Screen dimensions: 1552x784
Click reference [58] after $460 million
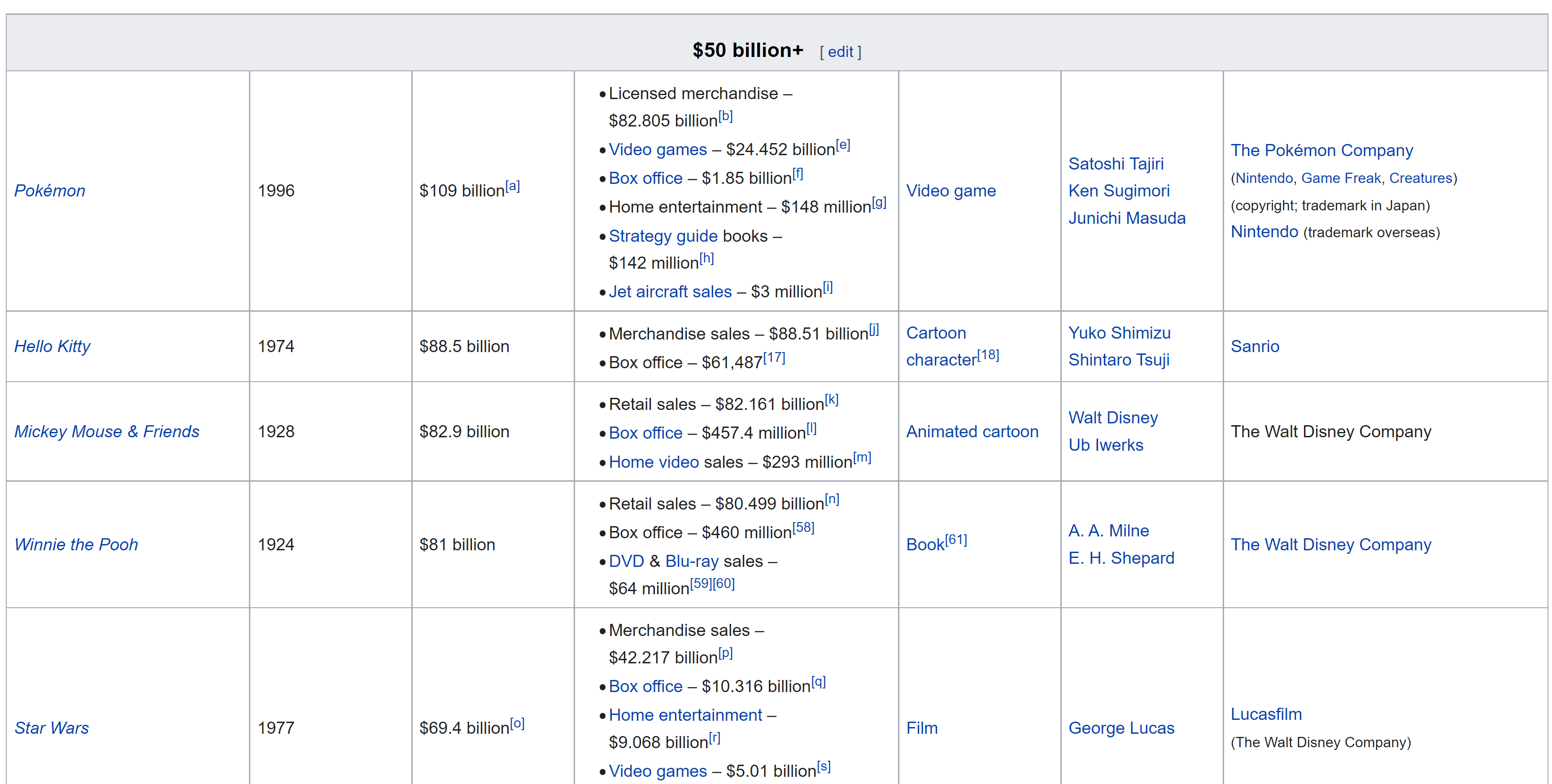(x=803, y=527)
